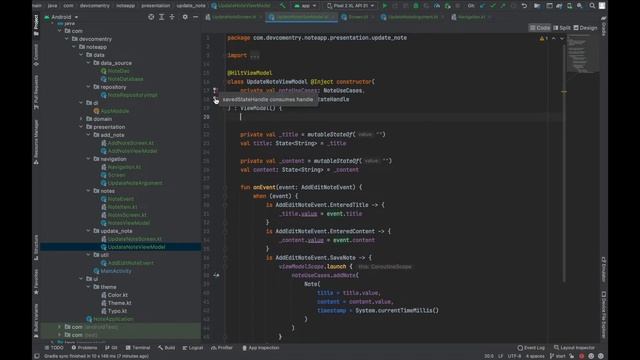Click the Git commit checkmark icon
This screenshot has width=640, height=360.
[493, 6]
